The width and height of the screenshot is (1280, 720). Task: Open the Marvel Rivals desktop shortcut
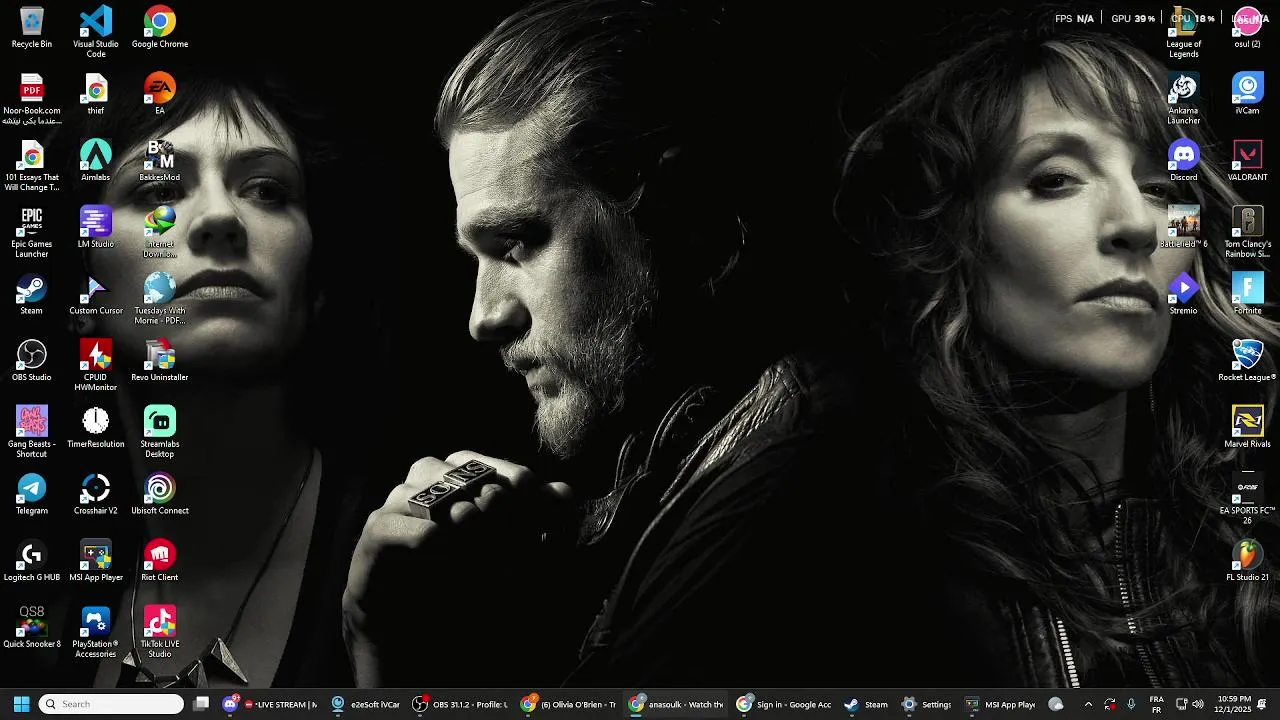click(1248, 427)
